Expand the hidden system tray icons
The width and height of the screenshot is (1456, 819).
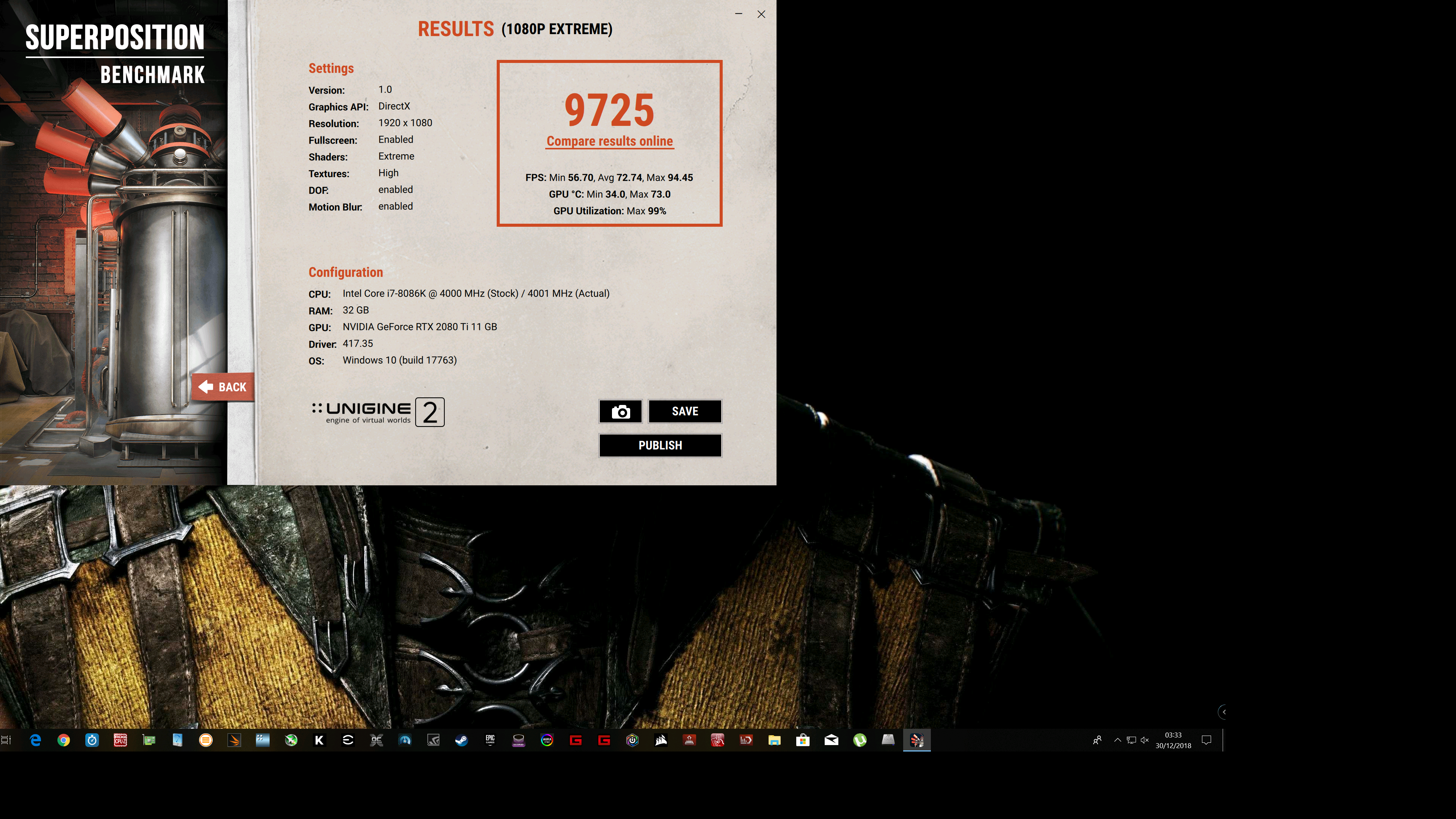tap(1117, 741)
